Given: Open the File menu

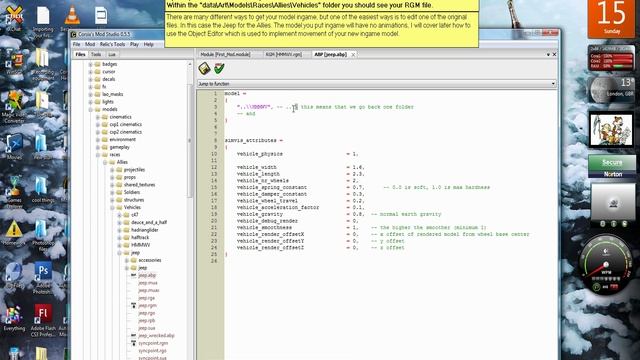Looking at the screenshot, I should click(x=76, y=44).
